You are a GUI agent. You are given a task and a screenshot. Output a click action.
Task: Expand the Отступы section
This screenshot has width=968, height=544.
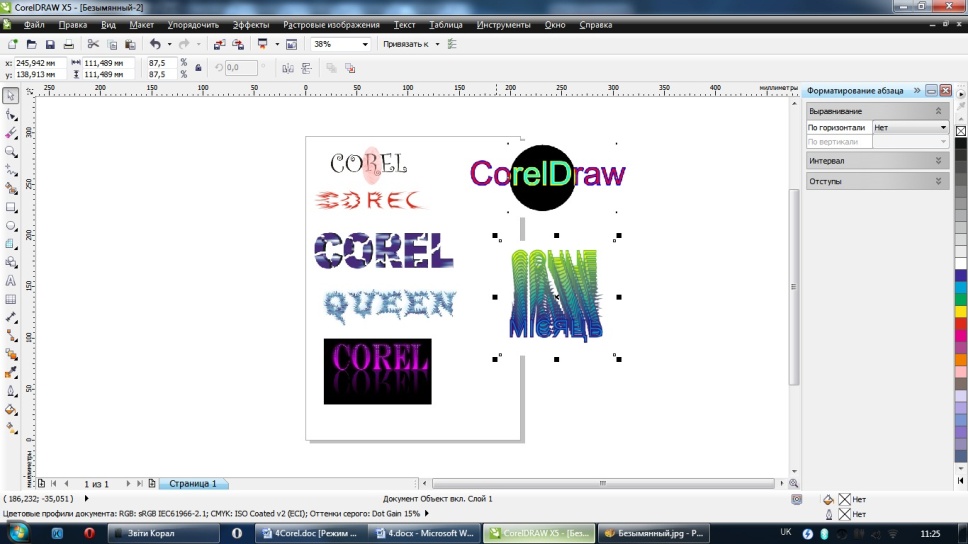click(938, 182)
